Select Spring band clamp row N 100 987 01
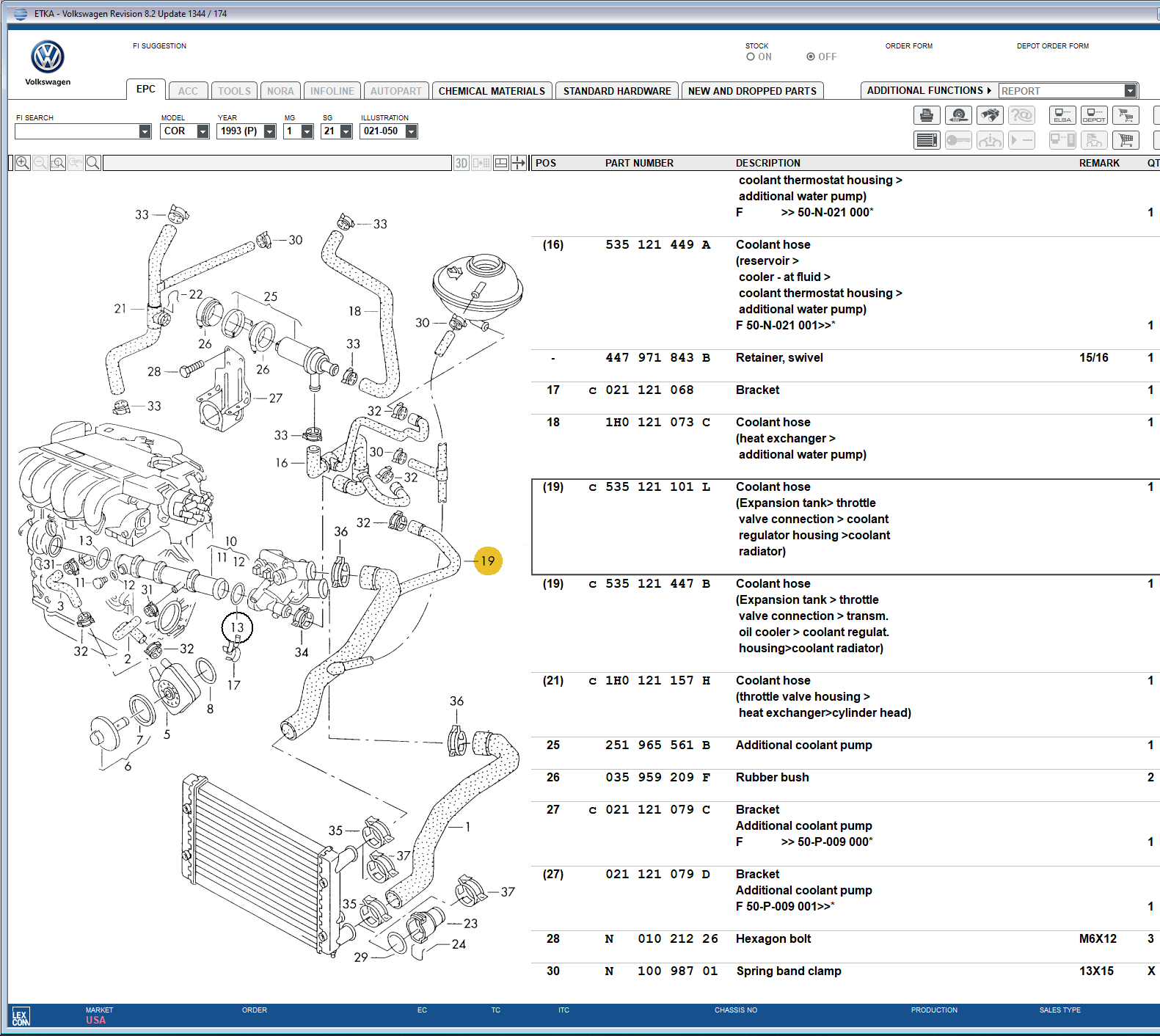 (x=846, y=979)
